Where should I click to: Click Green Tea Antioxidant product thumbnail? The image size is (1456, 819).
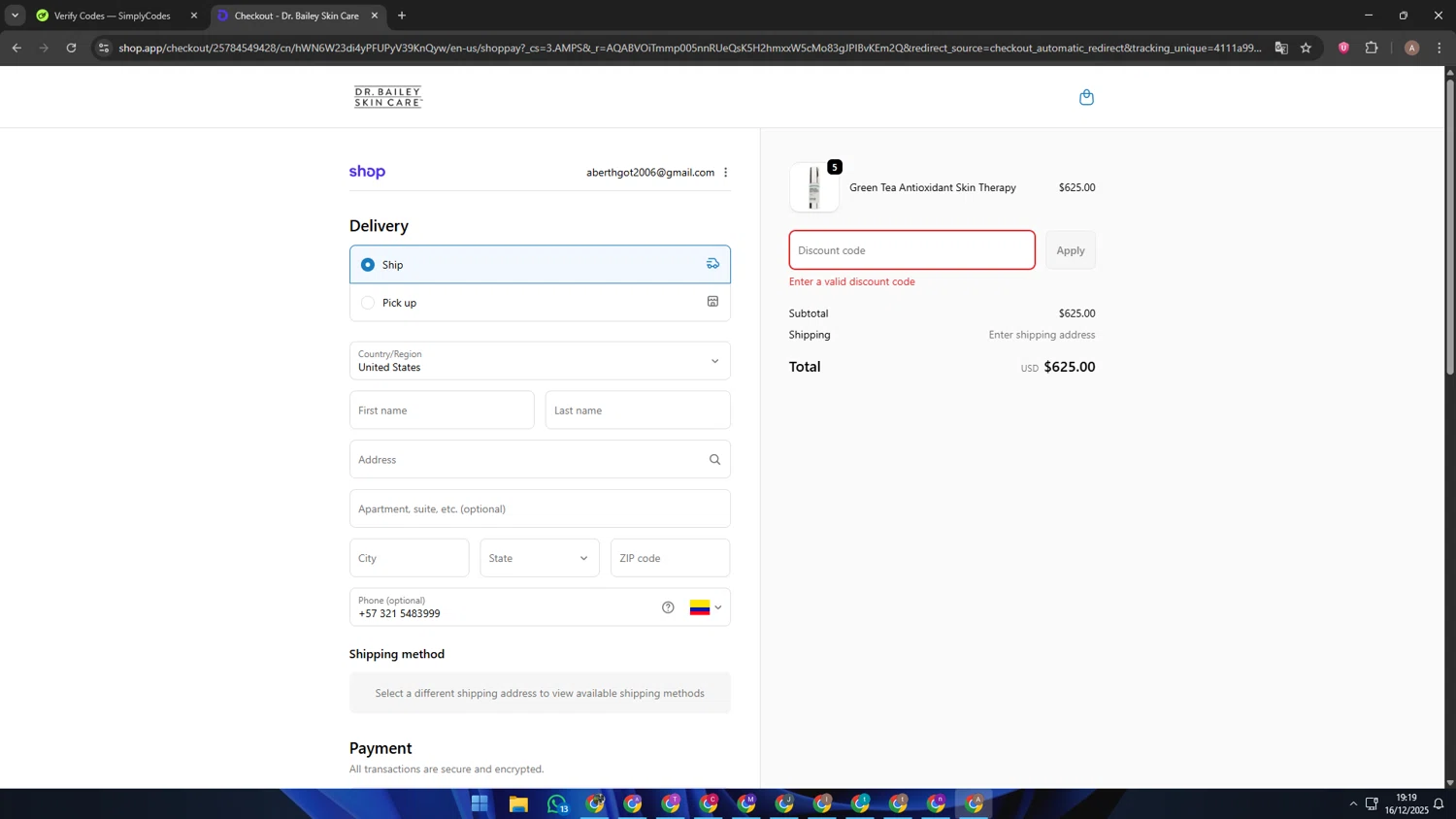tap(814, 187)
